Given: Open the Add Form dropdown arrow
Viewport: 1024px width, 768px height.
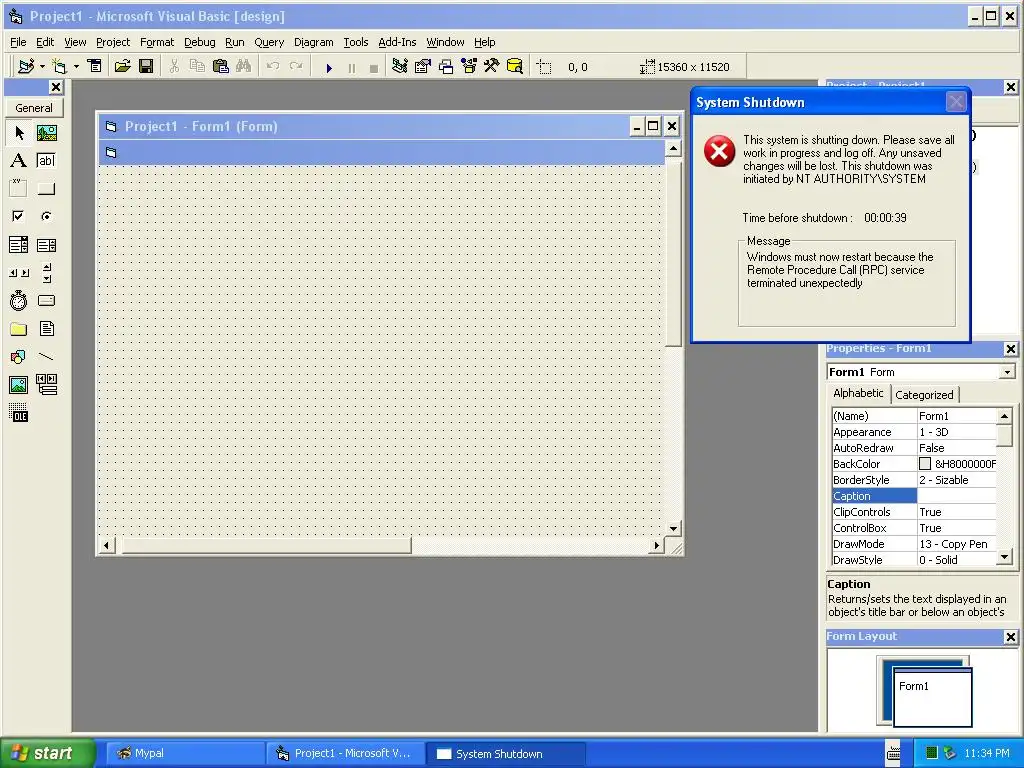Looking at the screenshot, I should [x=76, y=67].
